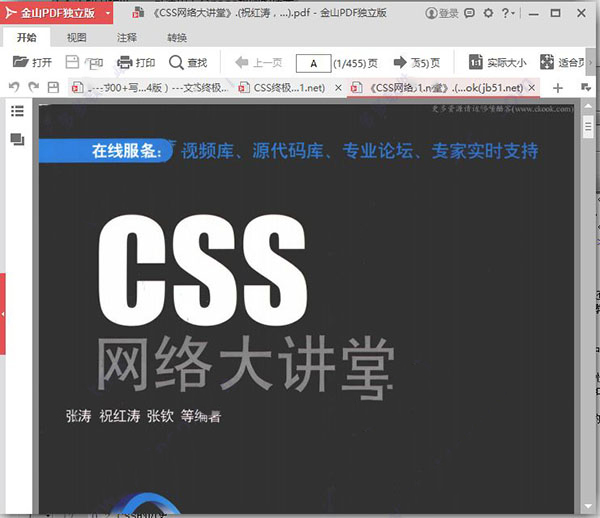600x518 pixels.
Task: Click the save icon beside 打开
Action: (x=72, y=62)
